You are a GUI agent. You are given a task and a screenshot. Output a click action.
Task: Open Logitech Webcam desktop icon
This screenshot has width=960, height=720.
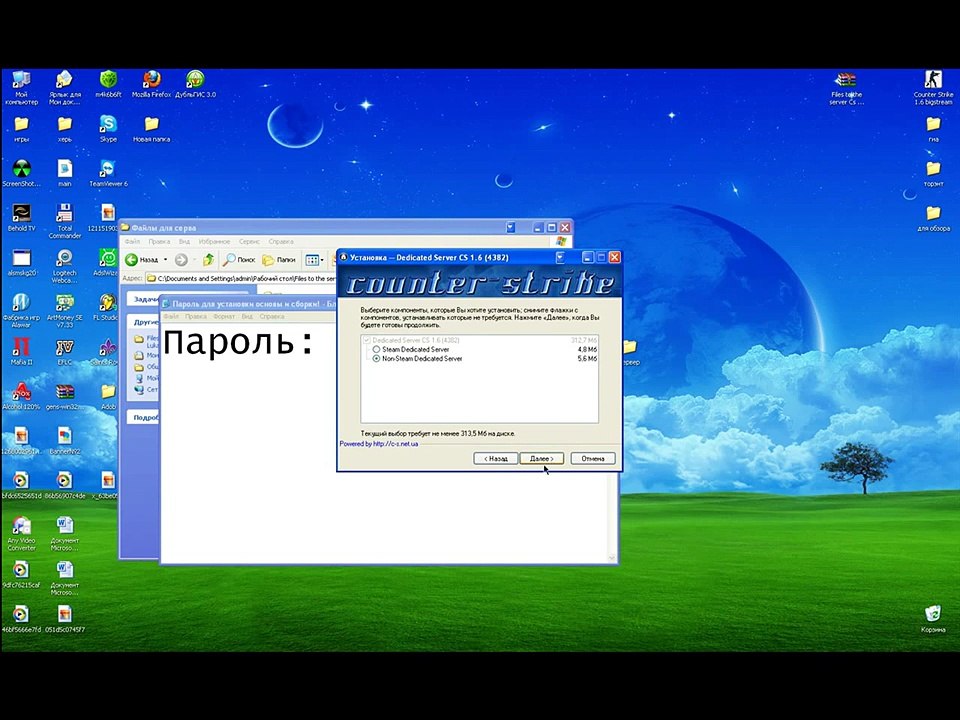click(x=65, y=266)
